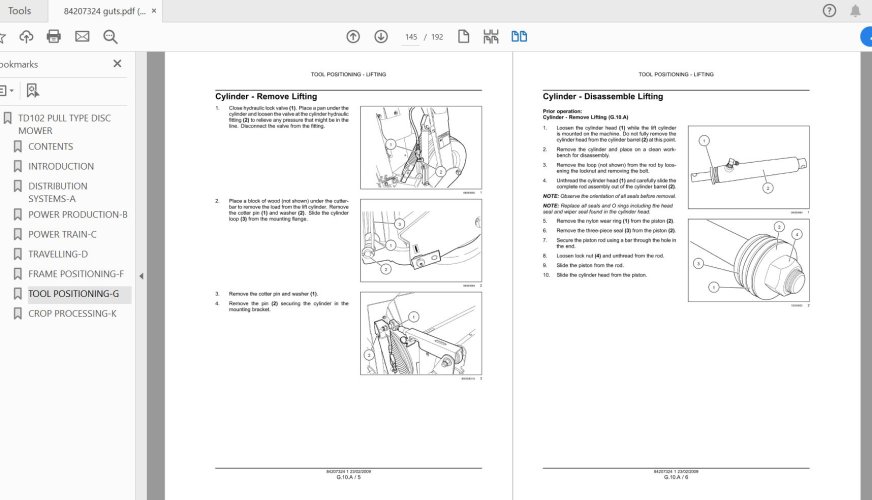
Task: Click the upload to cloud icon
Action: [26, 37]
